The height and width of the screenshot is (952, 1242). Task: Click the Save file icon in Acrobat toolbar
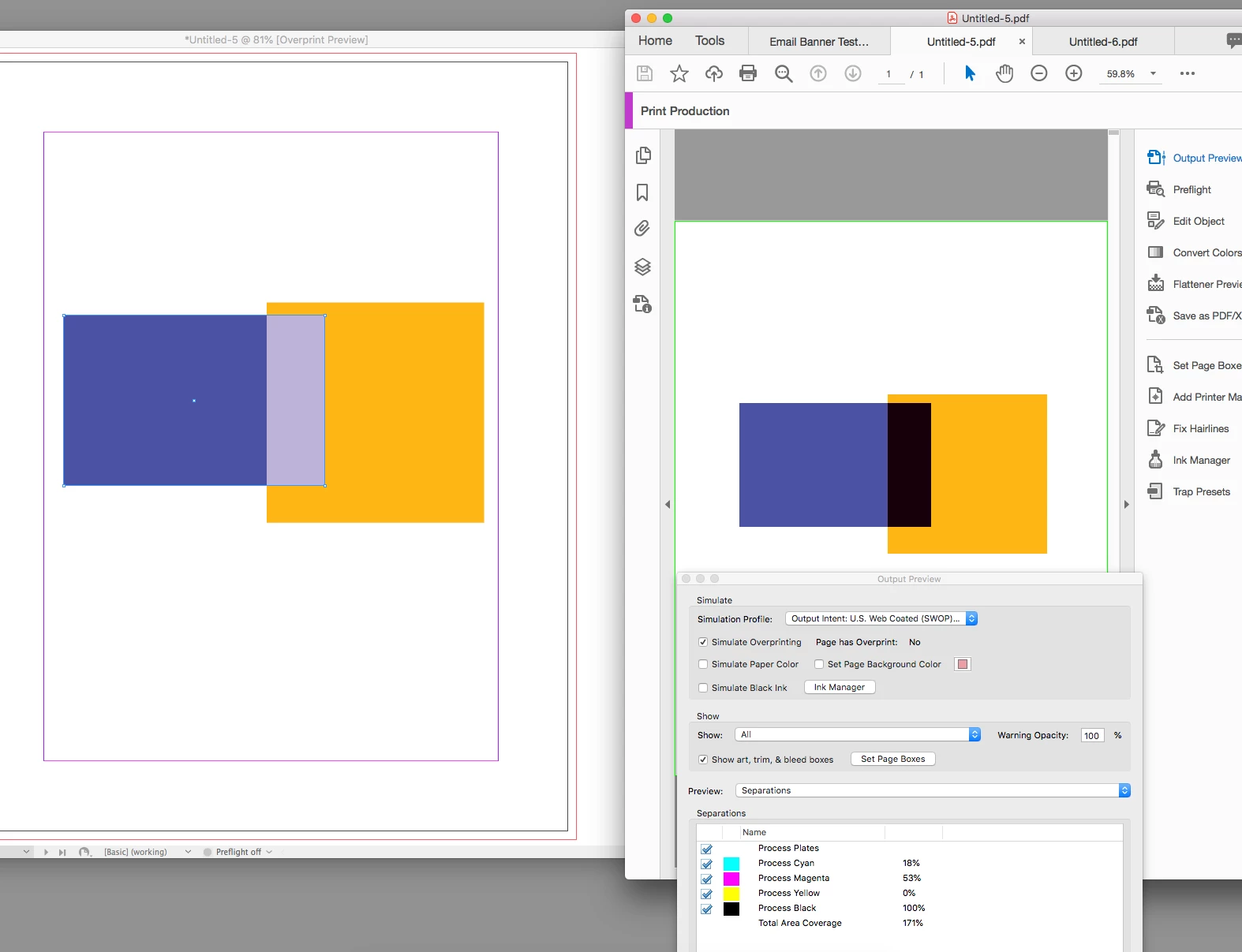(x=645, y=73)
